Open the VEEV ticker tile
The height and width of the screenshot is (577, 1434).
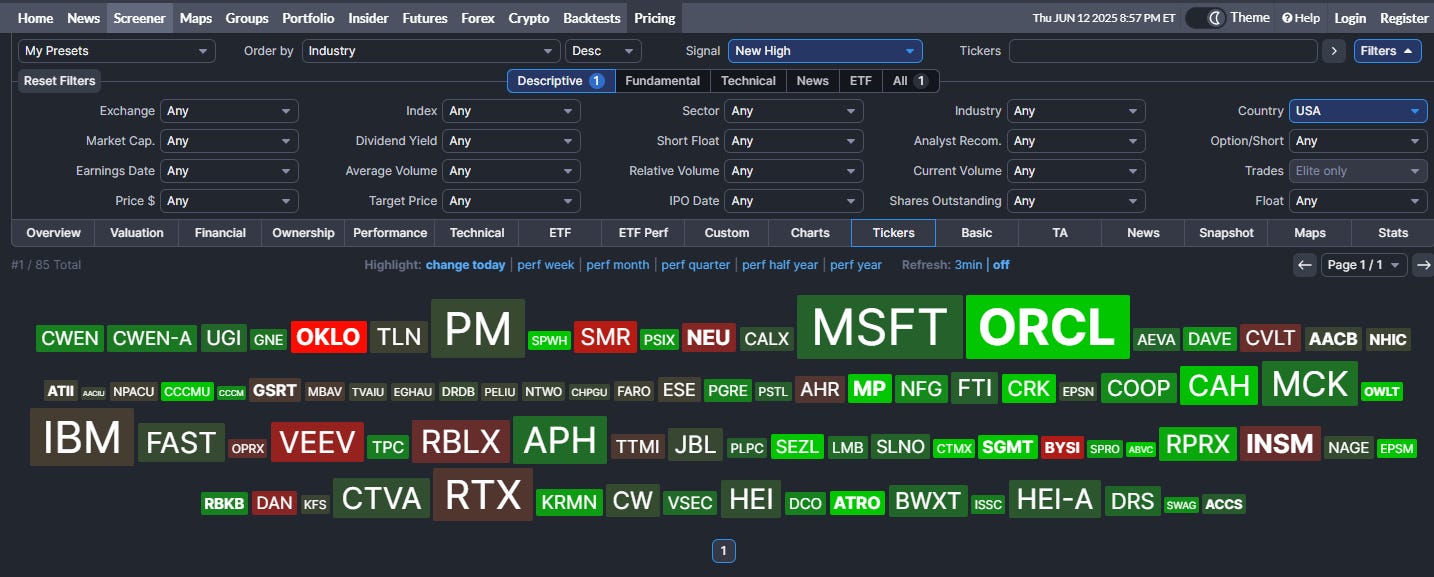(x=317, y=443)
